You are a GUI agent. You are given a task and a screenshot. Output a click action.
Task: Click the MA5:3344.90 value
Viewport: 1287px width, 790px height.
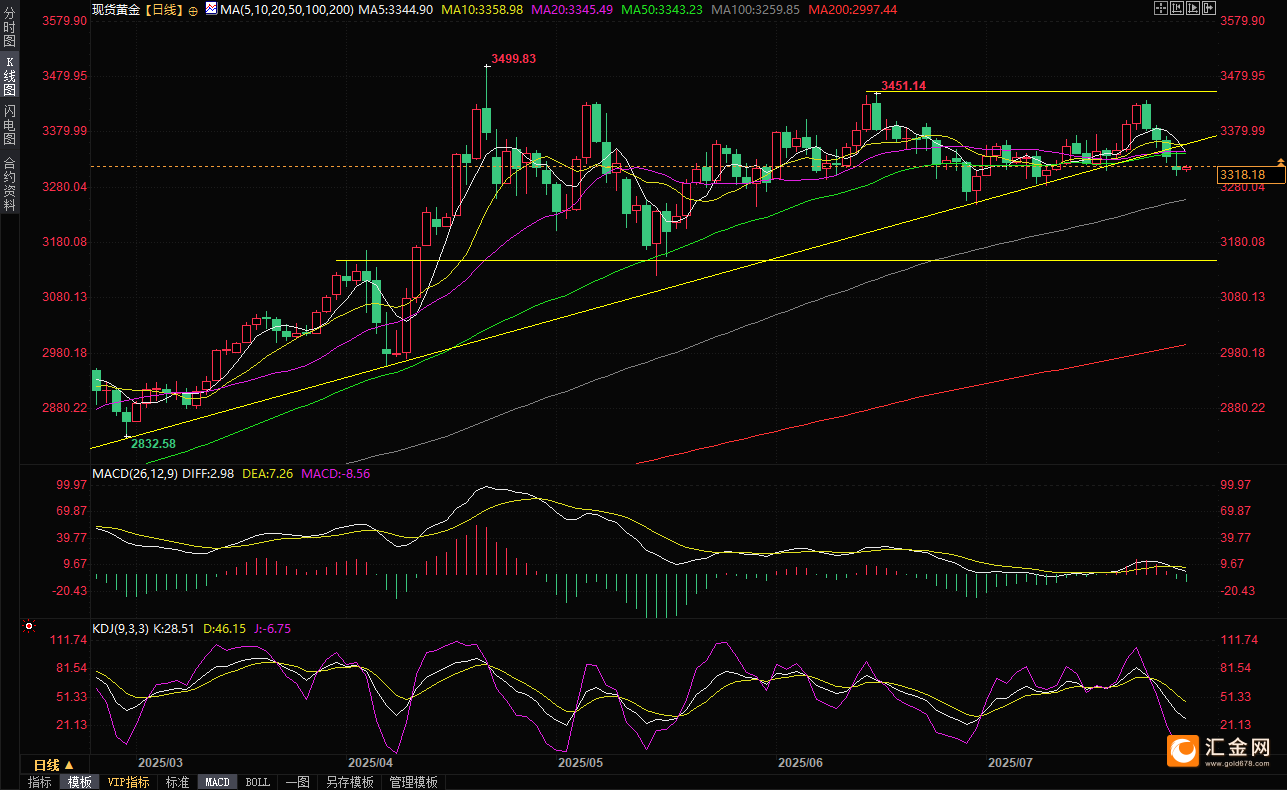click(x=396, y=9)
